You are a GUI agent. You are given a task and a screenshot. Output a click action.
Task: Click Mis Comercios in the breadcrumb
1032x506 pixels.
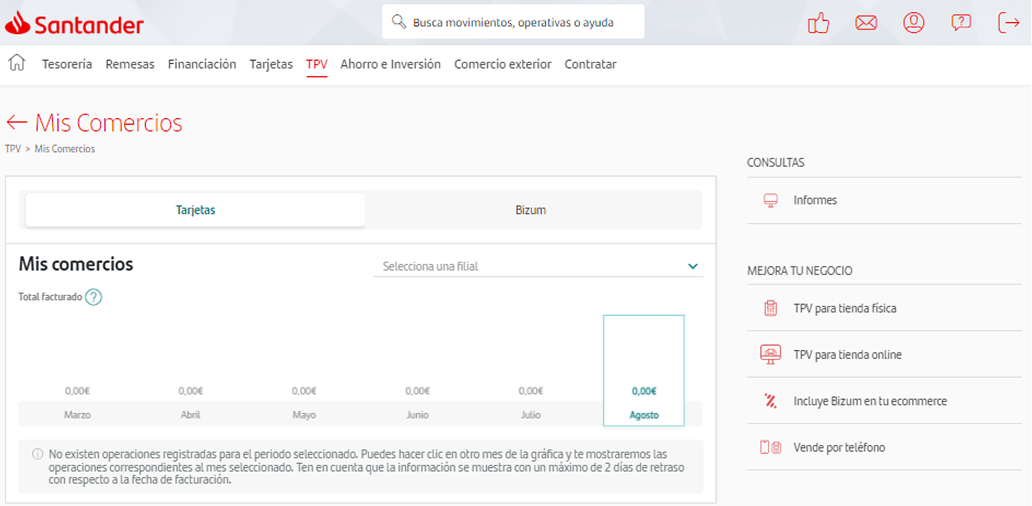pos(64,149)
